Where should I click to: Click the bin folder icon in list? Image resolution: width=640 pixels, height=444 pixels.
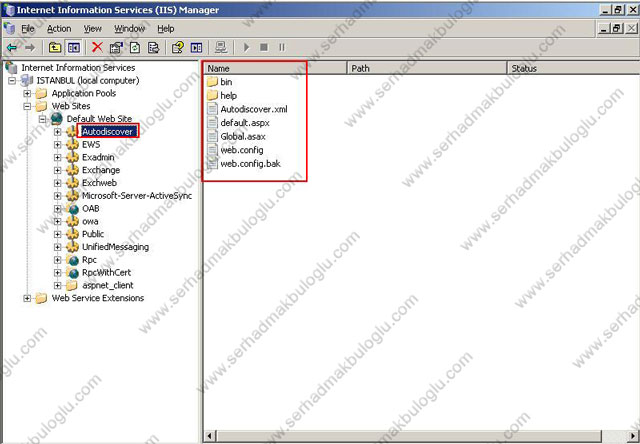(x=212, y=82)
